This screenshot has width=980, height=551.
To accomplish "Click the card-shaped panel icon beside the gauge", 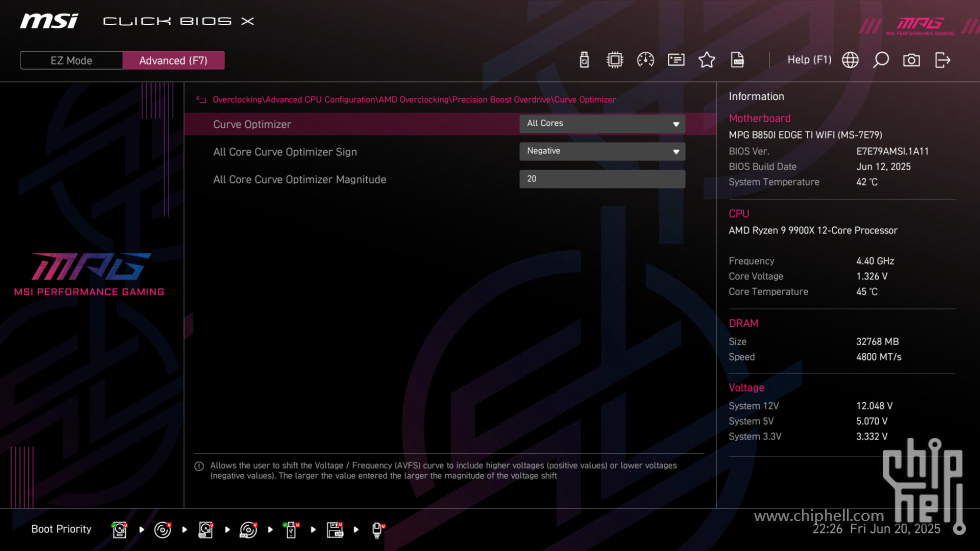I will click(x=676, y=60).
